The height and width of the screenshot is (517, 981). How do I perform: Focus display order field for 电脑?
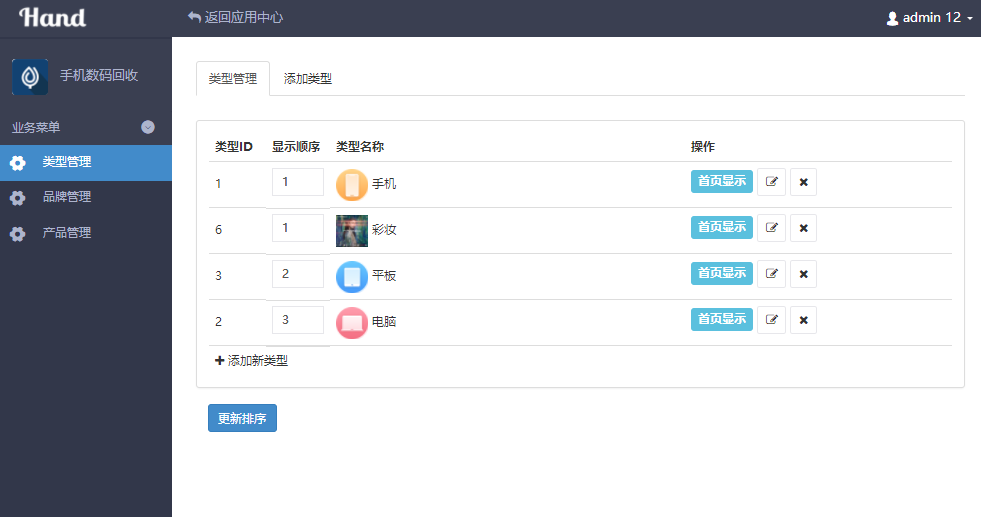coord(298,320)
